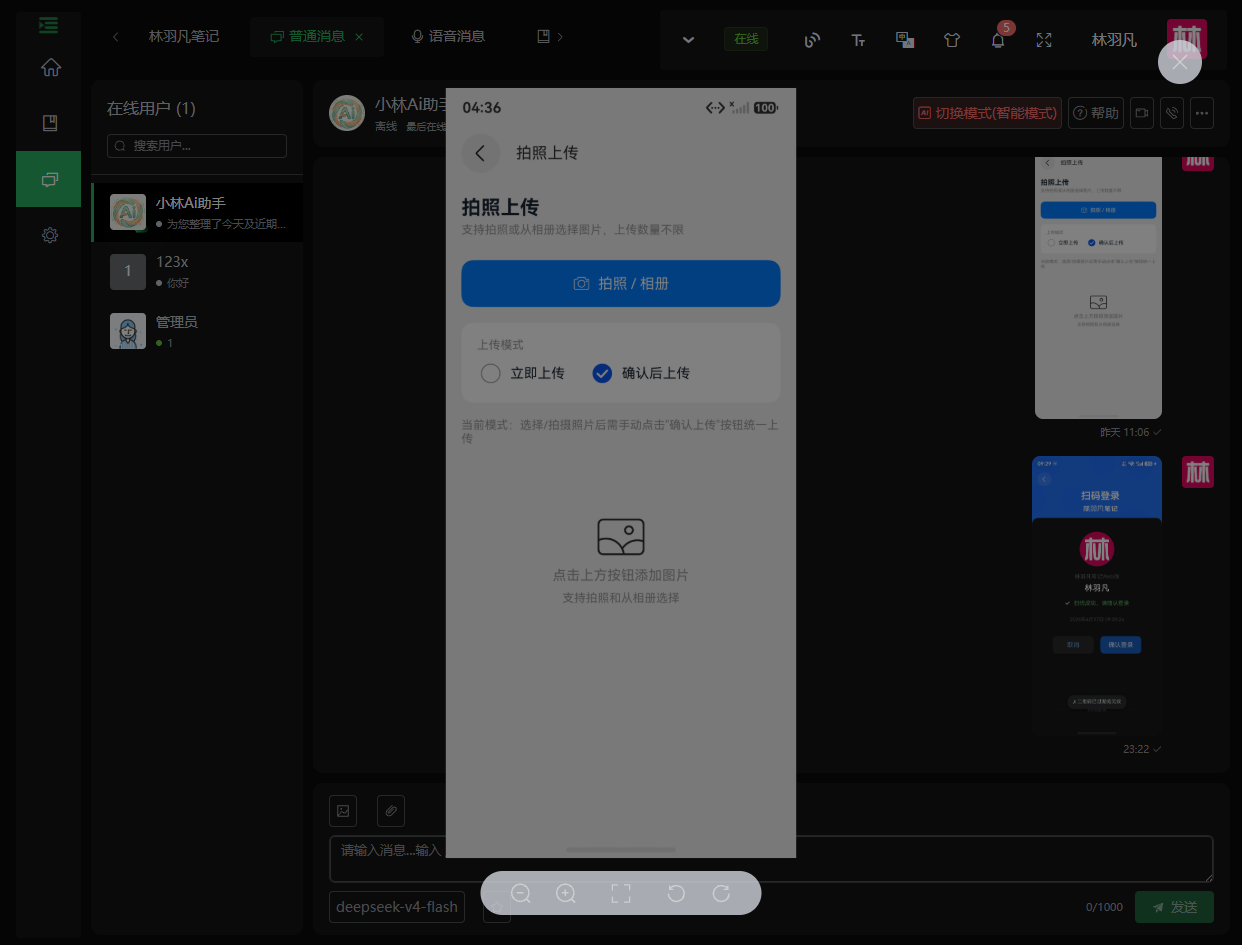Click the 0/1000 character counter
The height and width of the screenshot is (945, 1242).
1104,907
